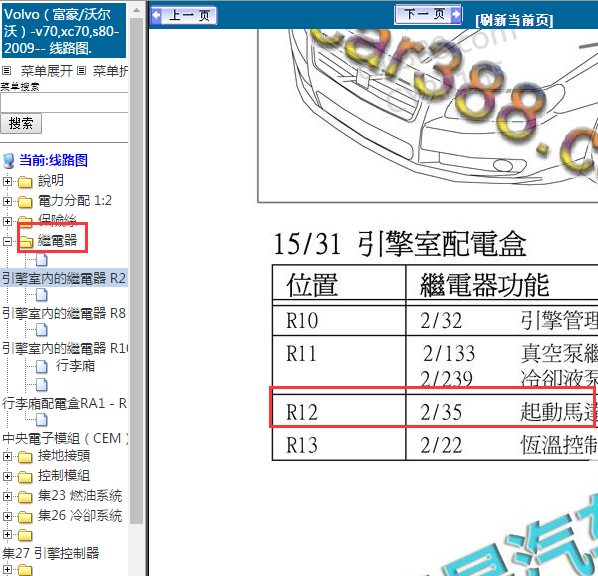
Task: Click the 集26 冷卻系統 folder icon
Action: point(25,516)
